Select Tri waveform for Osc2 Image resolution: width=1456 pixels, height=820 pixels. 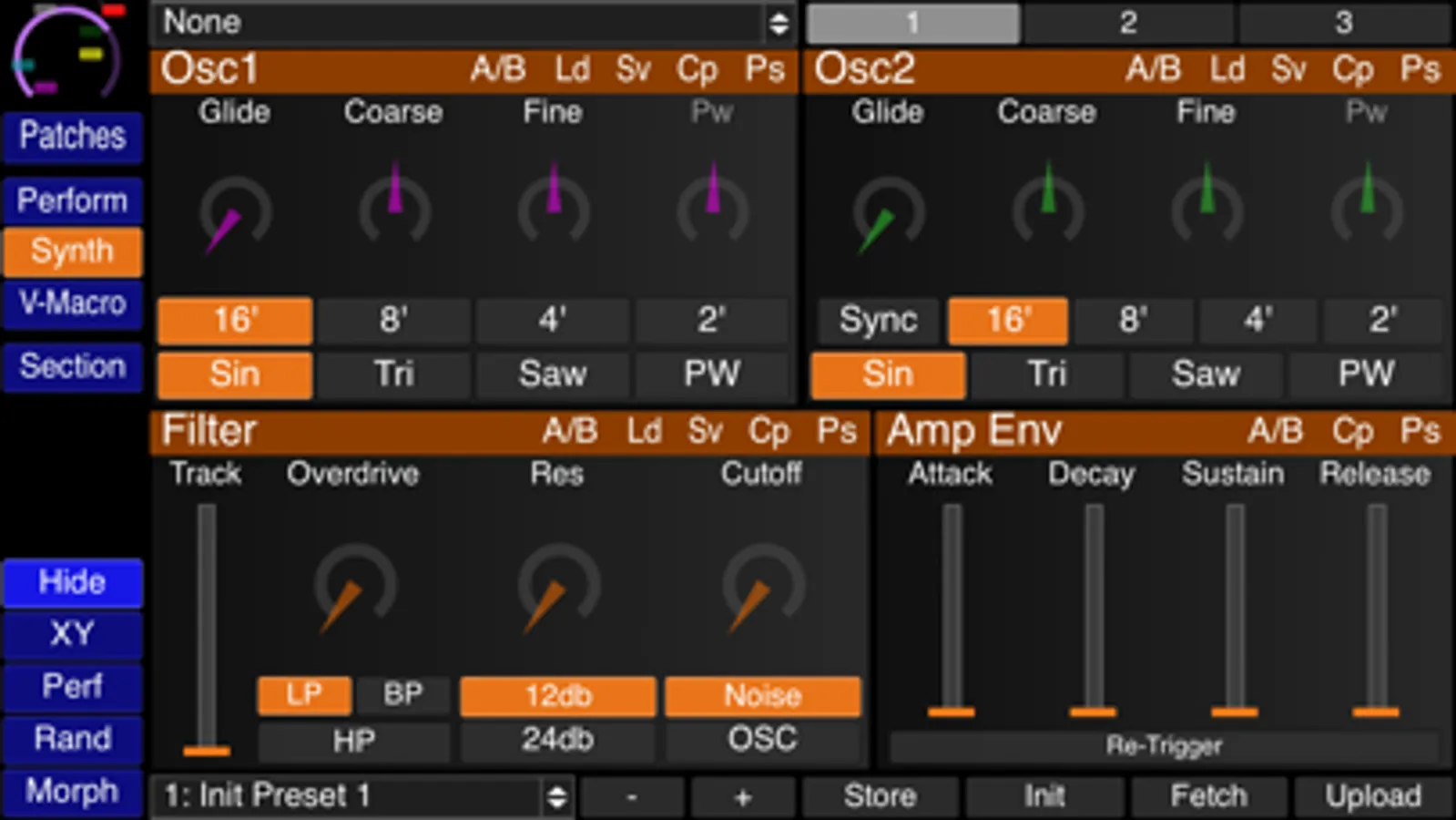tap(1047, 374)
